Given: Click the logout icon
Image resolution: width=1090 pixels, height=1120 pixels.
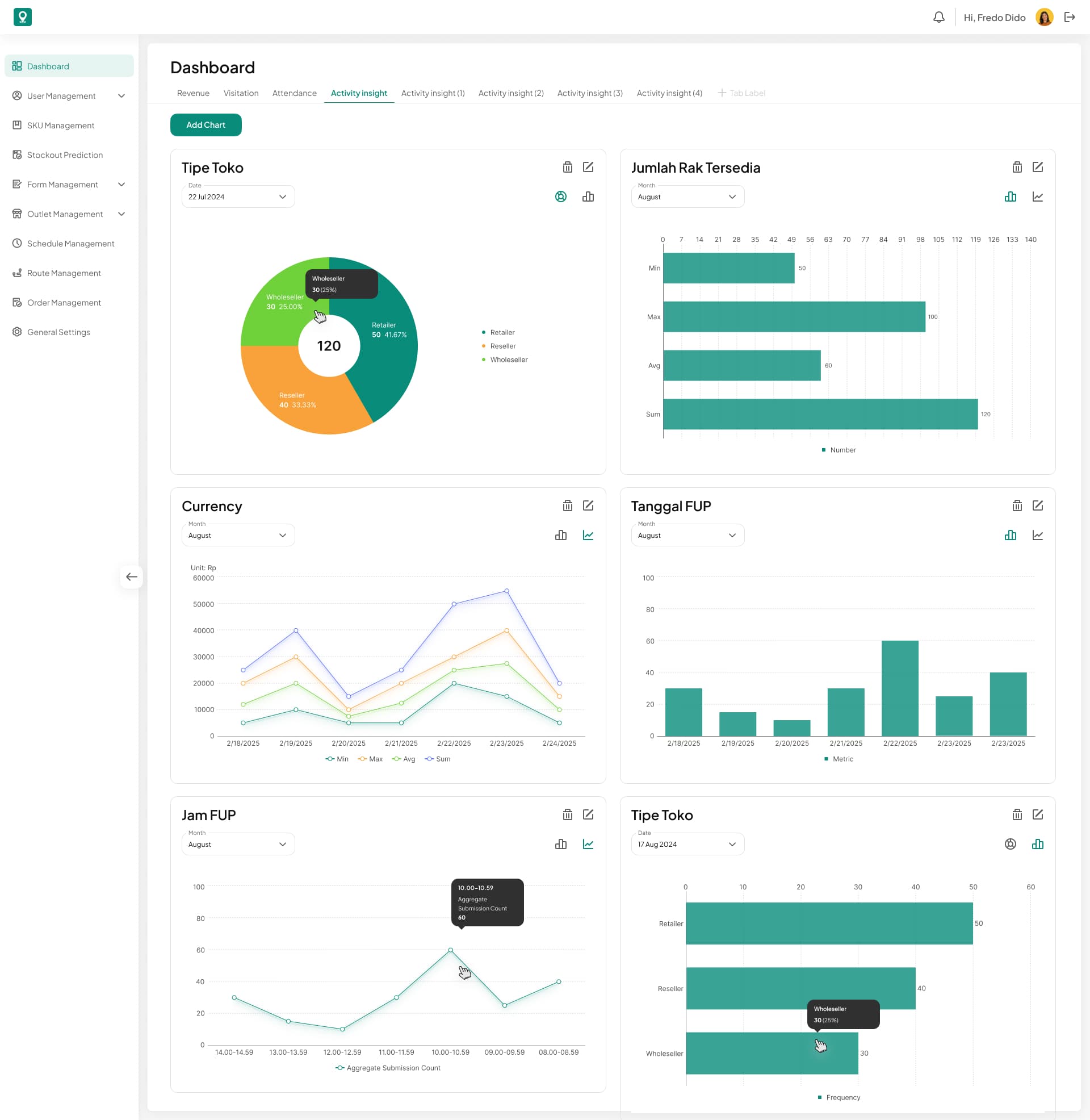Looking at the screenshot, I should [x=1070, y=17].
